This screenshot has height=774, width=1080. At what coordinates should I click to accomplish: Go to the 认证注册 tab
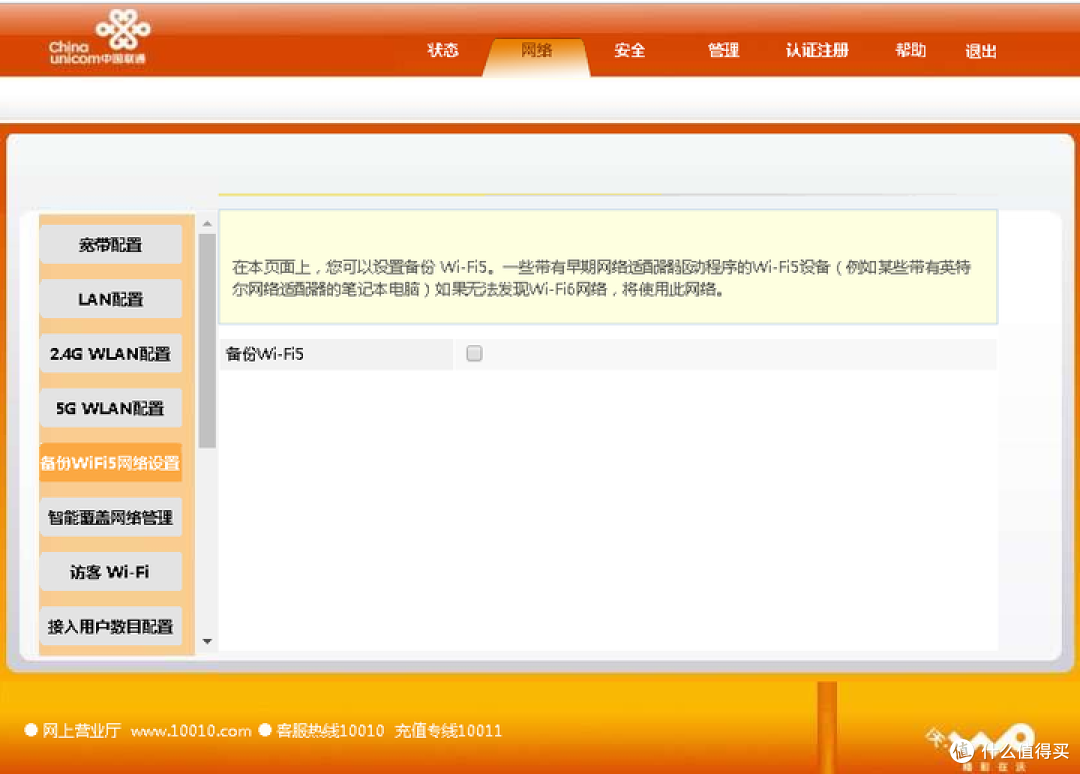tap(817, 50)
